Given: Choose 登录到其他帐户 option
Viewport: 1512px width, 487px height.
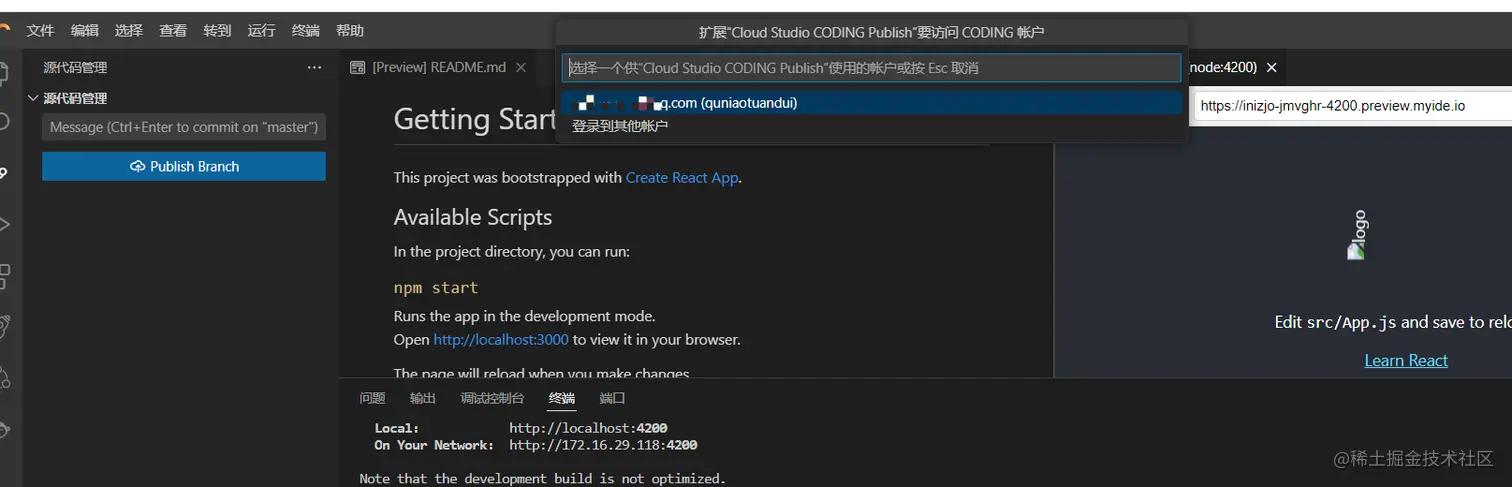Looking at the screenshot, I should coord(620,126).
